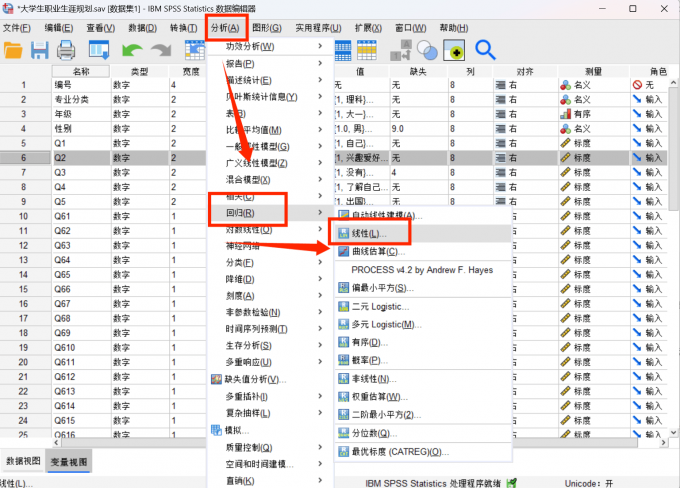Click the green Undo arrow icon

point(132,50)
